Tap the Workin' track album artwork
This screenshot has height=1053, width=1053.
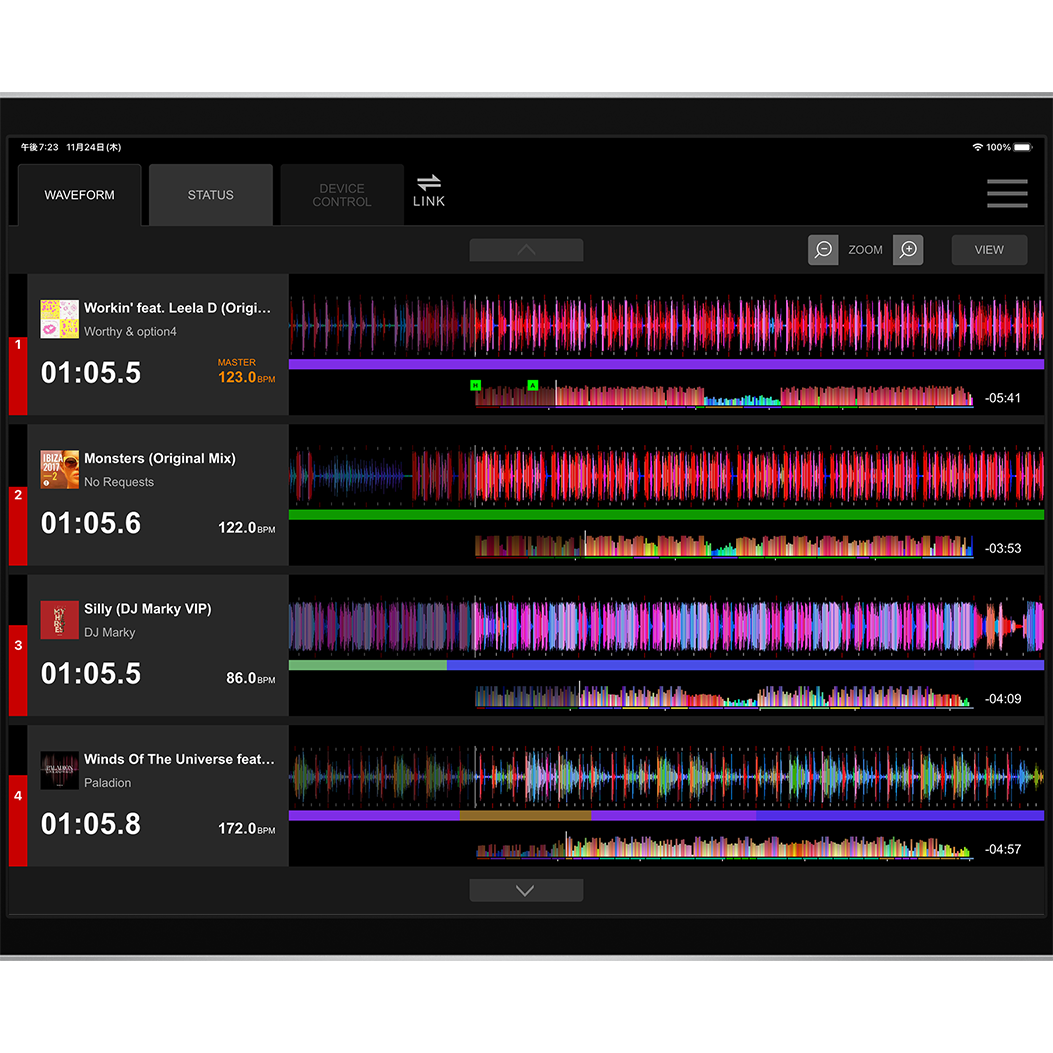pyautogui.click(x=60, y=319)
